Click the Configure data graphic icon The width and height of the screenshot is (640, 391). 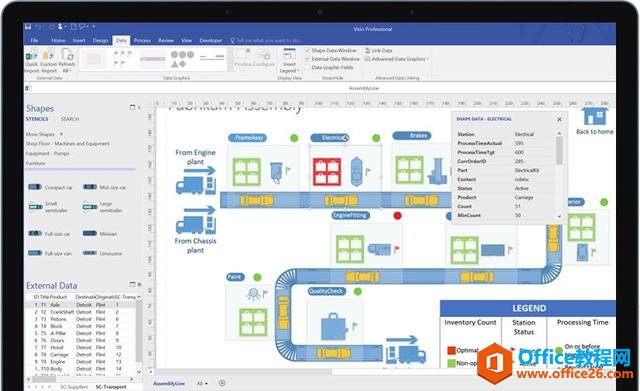point(265,58)
